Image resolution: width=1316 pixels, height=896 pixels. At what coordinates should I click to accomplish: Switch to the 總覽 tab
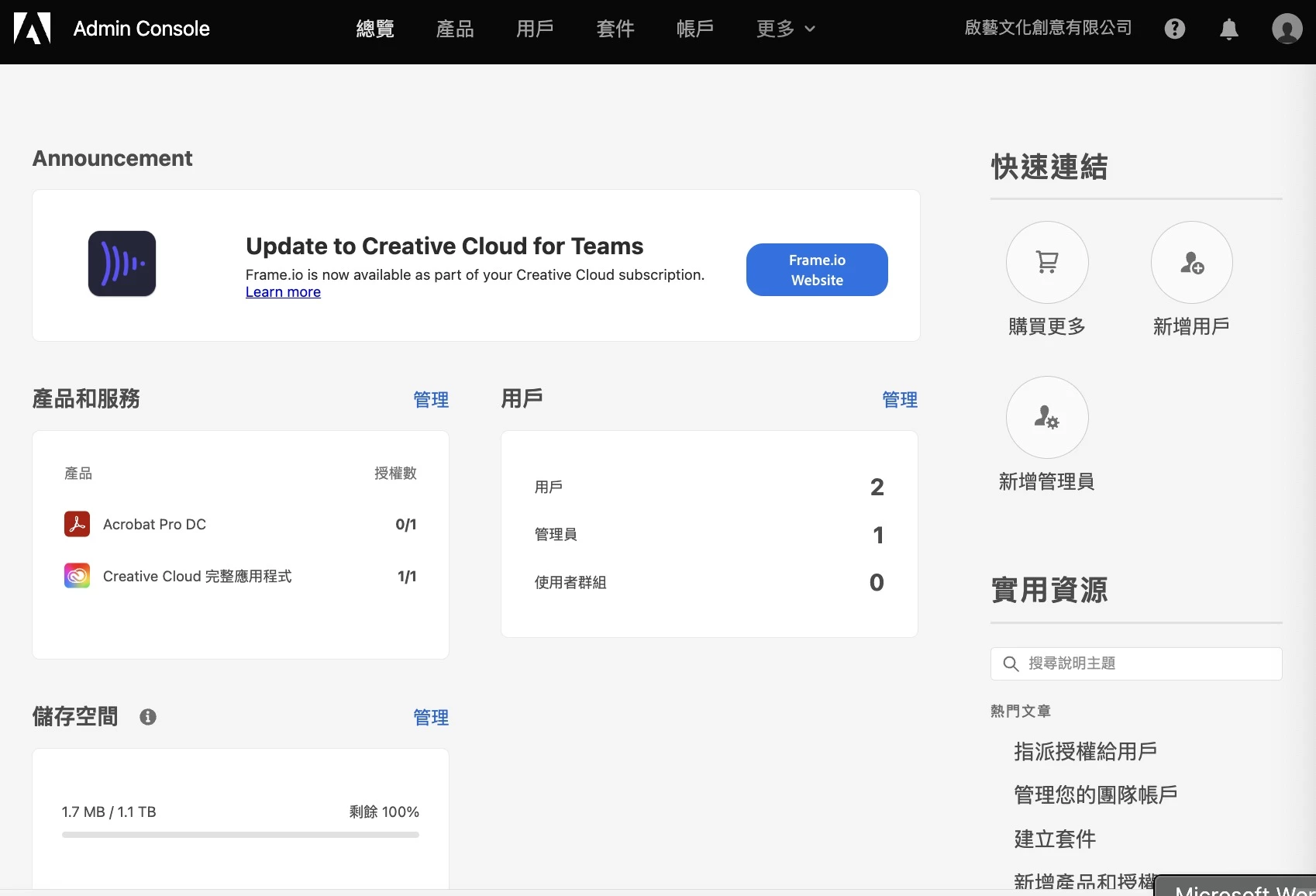click(x=375, y=29)
